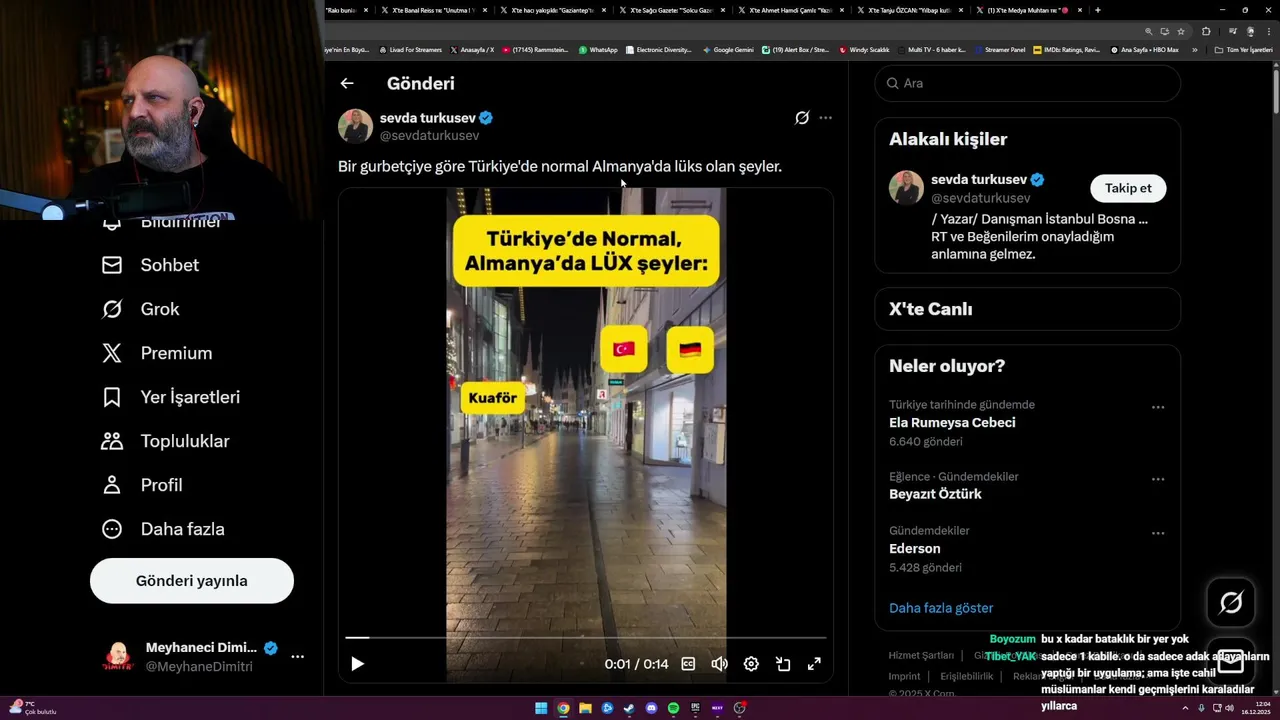Image resolution: width=1280 pixels, height=720 pixels.
Task: Open File Explorer from the taskbar
Action: click(x=585, y=708)
